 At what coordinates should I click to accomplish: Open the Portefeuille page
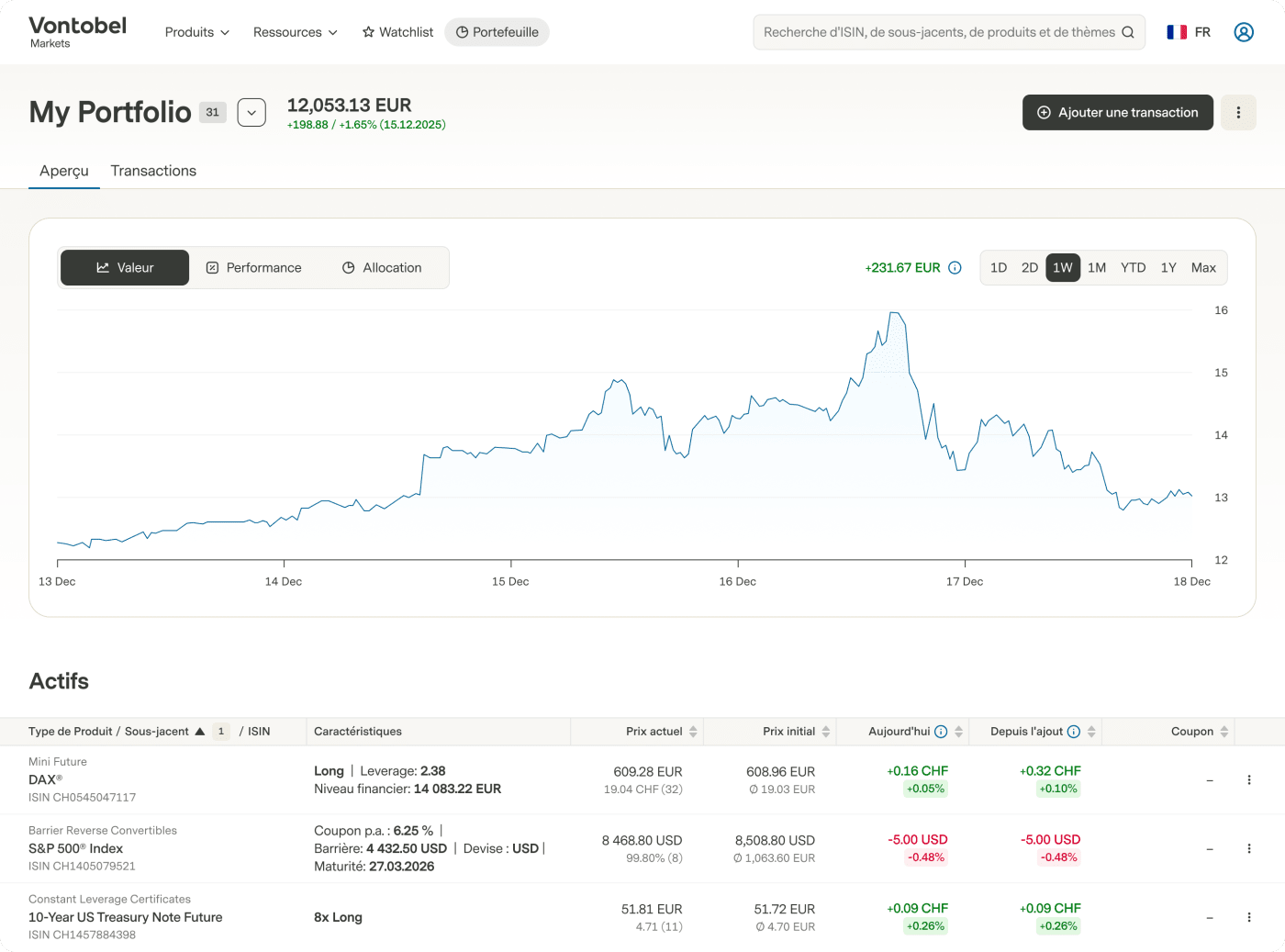(497, 32)
